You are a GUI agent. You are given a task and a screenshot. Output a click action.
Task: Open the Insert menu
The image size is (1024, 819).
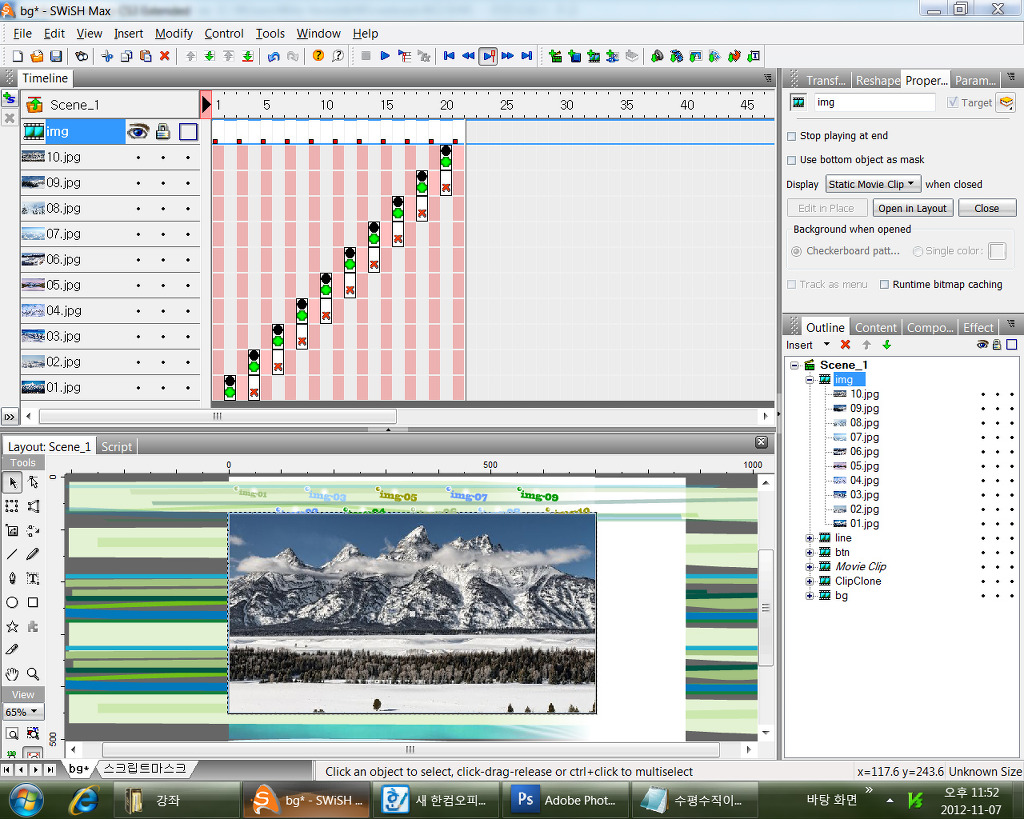click(x=128, y=33)
